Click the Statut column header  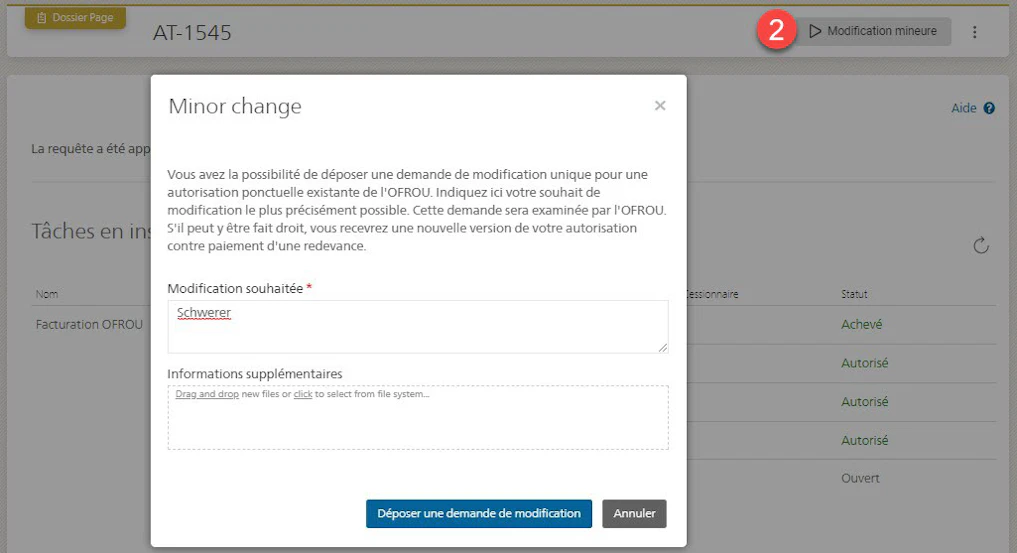[854, 294]
